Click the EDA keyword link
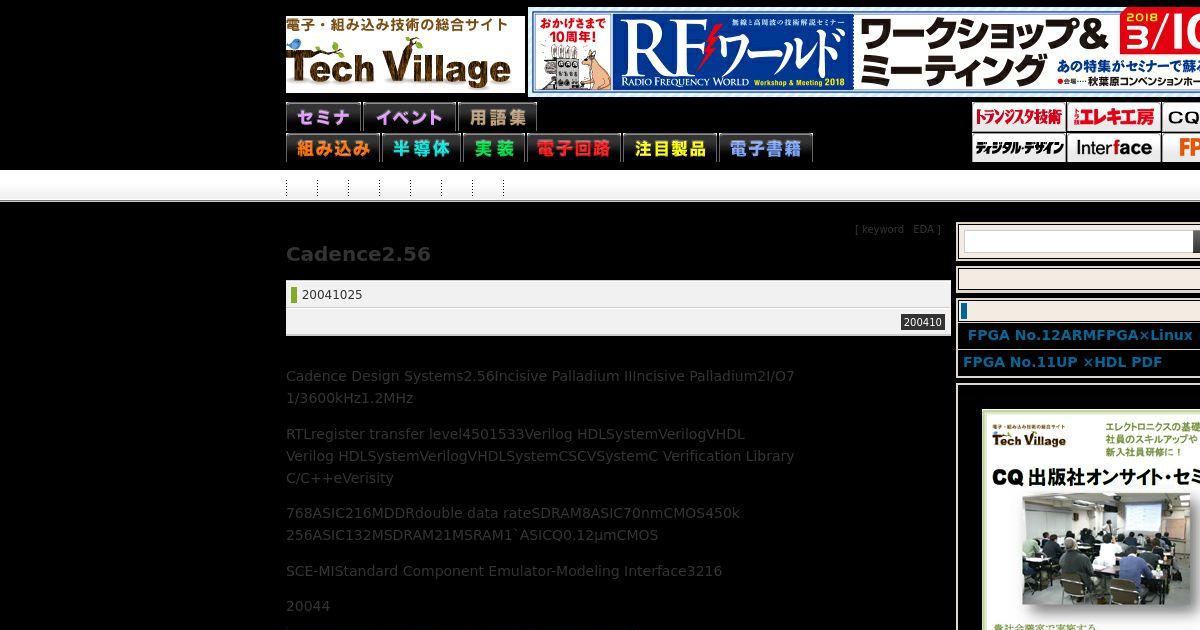 923,230
